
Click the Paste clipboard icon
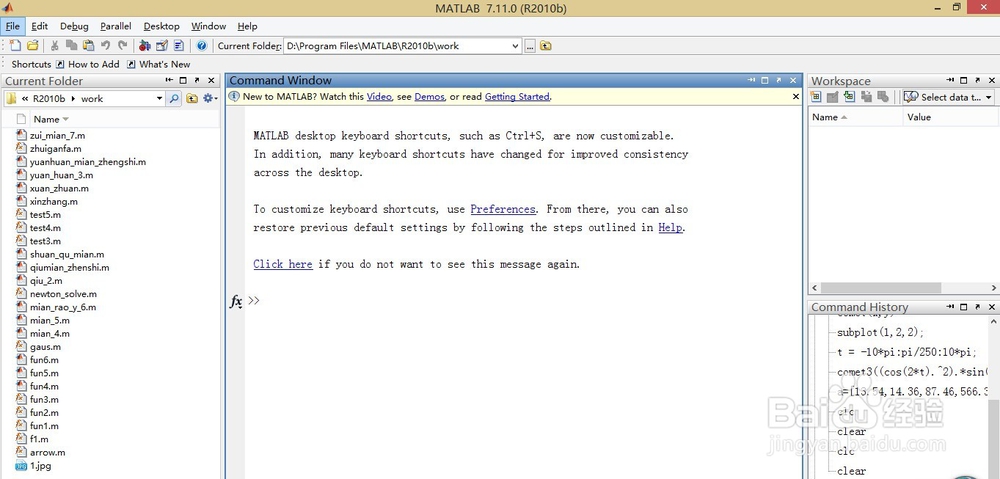[88, 45]
